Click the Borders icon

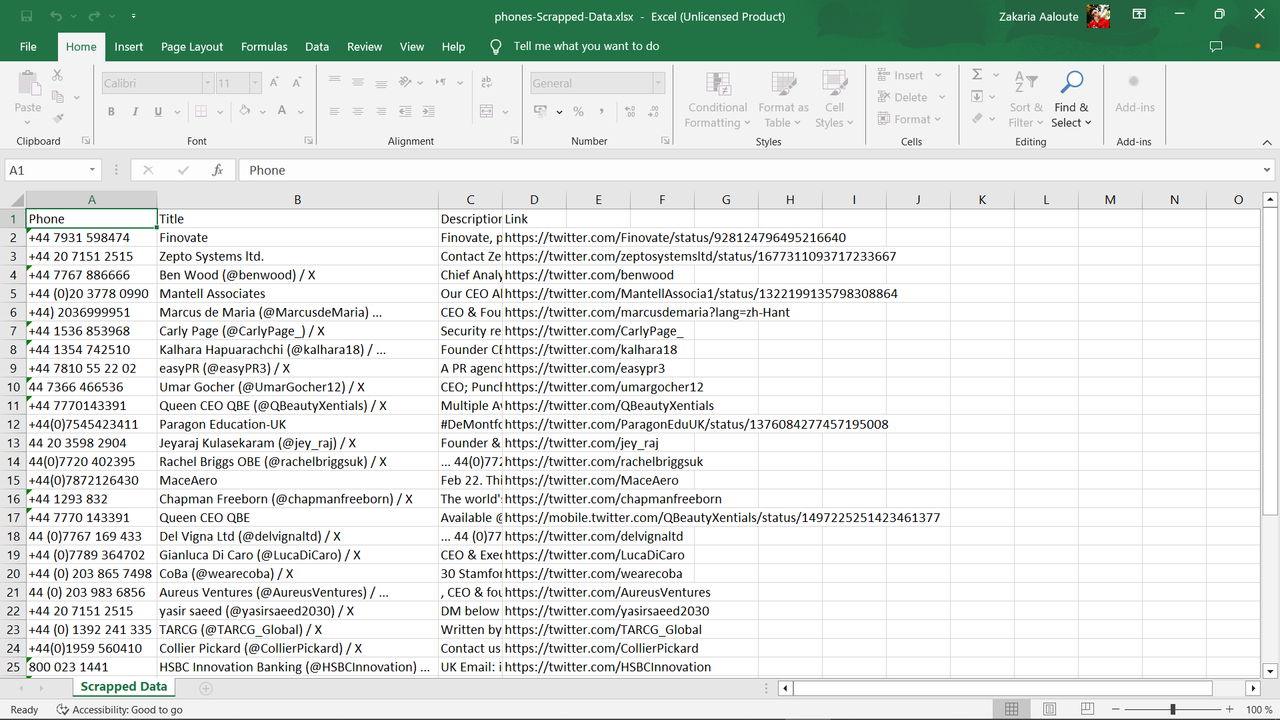coord(201,111)
